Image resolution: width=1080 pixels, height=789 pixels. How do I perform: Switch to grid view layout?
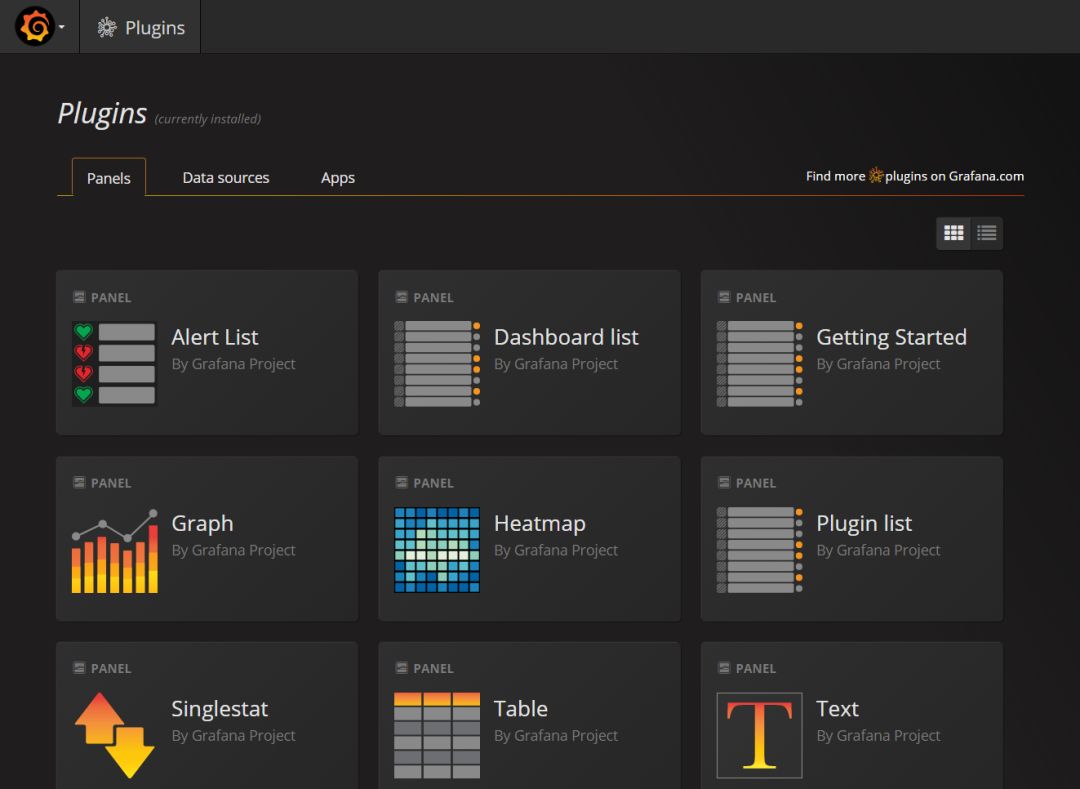point(954,233)
